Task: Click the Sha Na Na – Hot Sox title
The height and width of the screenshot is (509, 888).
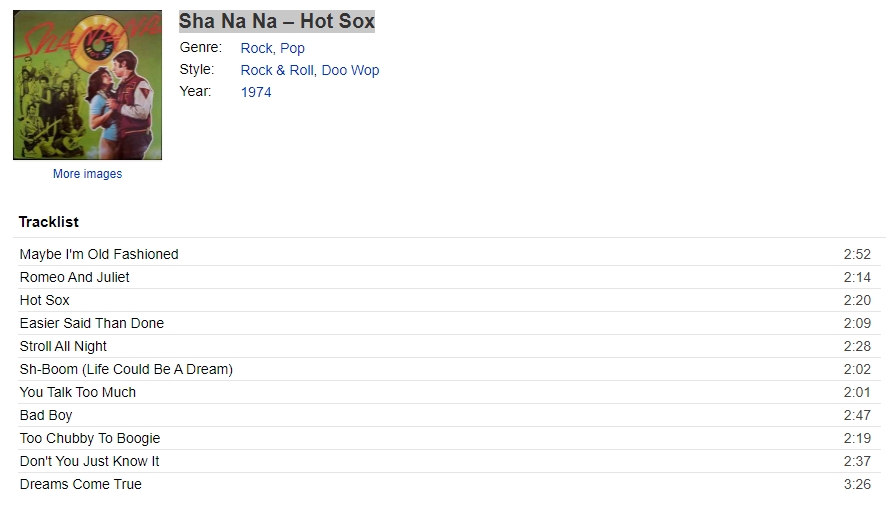Action: 277,22
